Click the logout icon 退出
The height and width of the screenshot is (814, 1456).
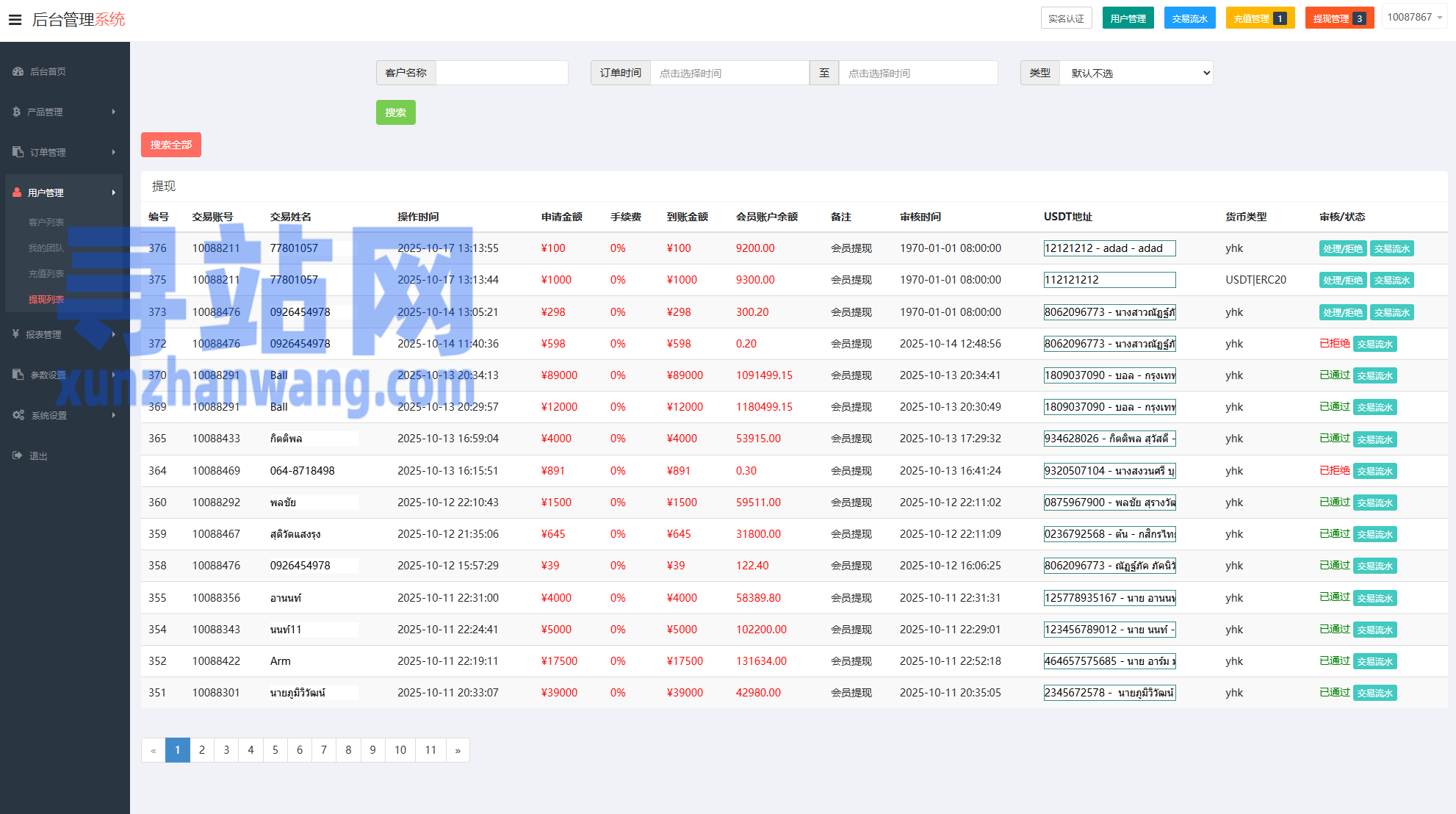coord(18,455)
